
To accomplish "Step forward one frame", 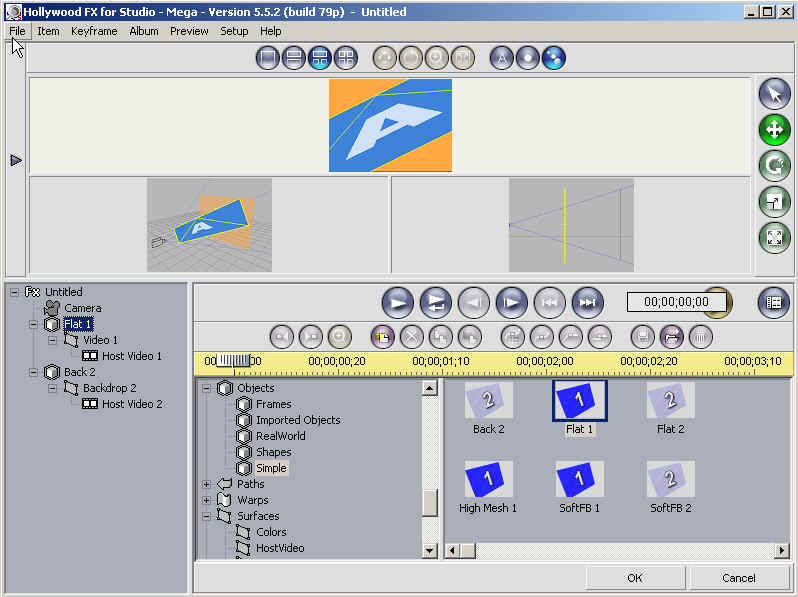I will tap(511, 303).
